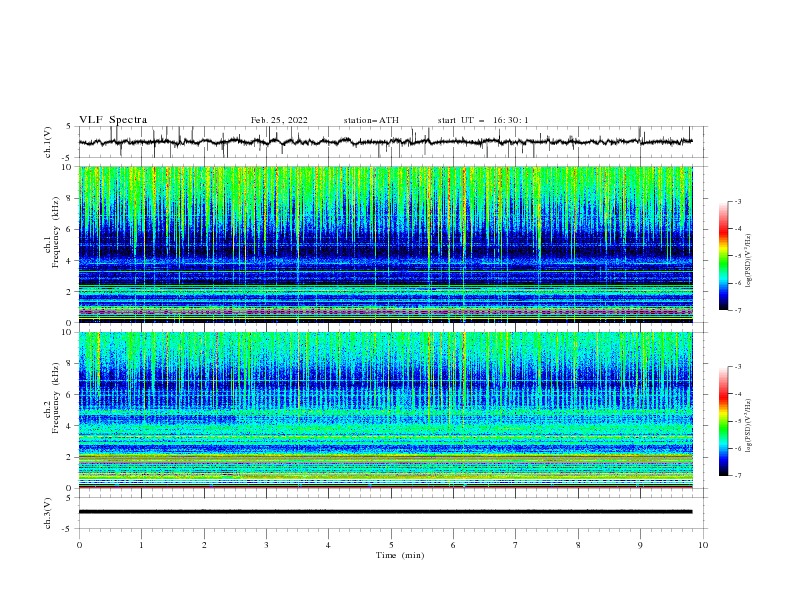Screen dimensions: 792x612
Task: Click the "Time (min)" axis label
Action: point(400,555)
